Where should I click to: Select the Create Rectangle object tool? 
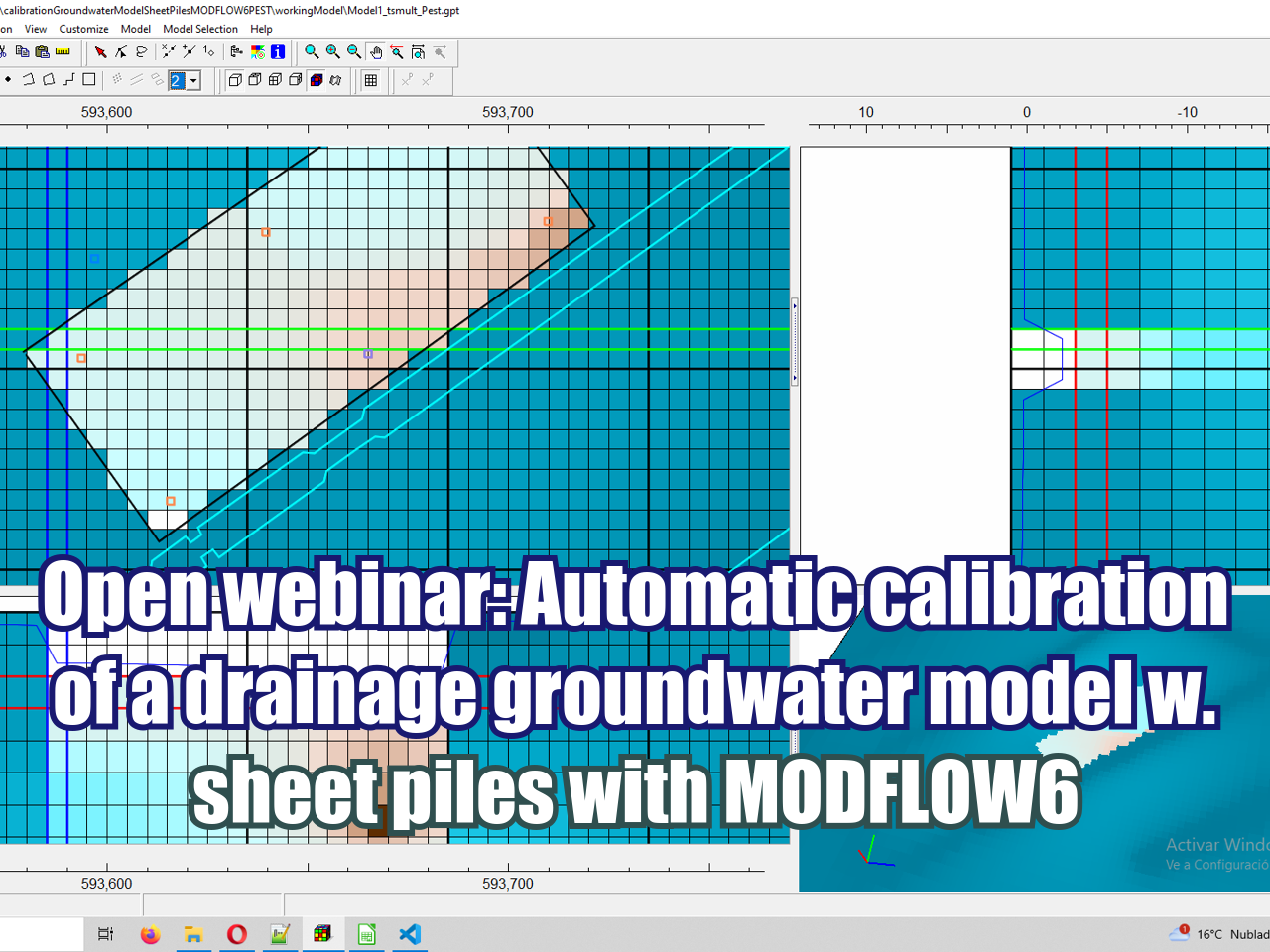tap(87, 80)
